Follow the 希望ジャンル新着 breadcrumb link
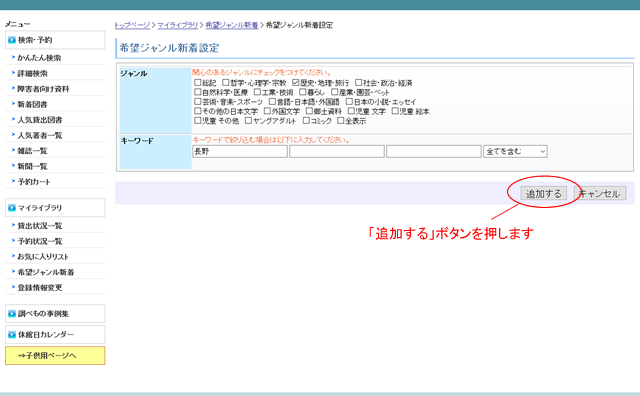The width and height of the screenshot is (640, 396). [x=231, y=25]
